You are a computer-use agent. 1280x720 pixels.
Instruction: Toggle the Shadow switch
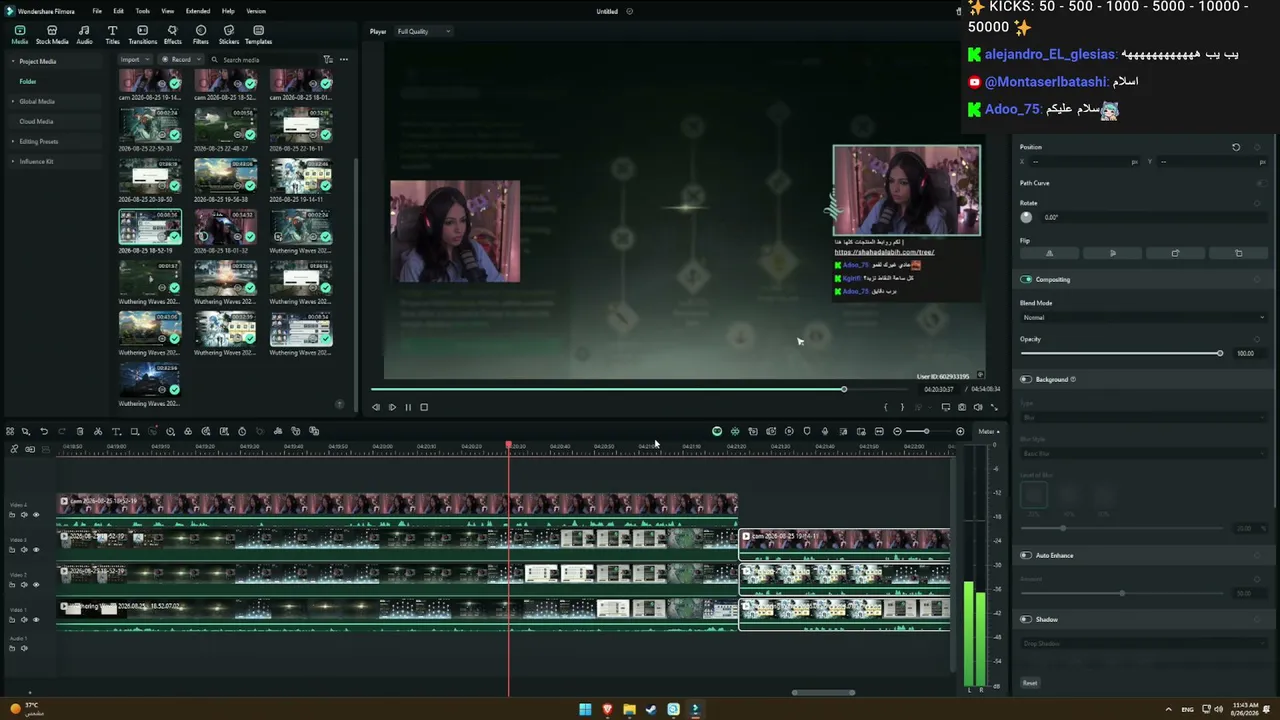(1026, 620)
